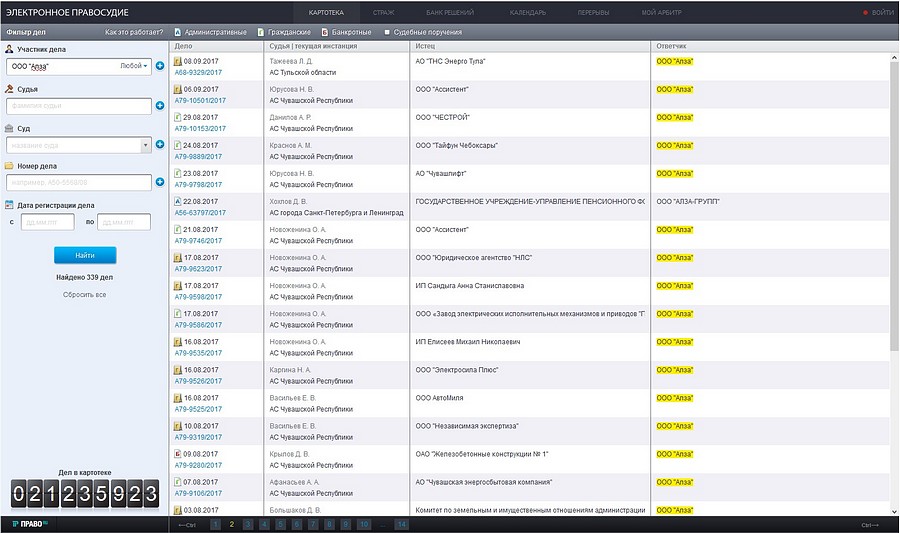Click the case icon in row А79-9526/2017
The height and width of the screenshot is (533, 900).
(178, 370)
